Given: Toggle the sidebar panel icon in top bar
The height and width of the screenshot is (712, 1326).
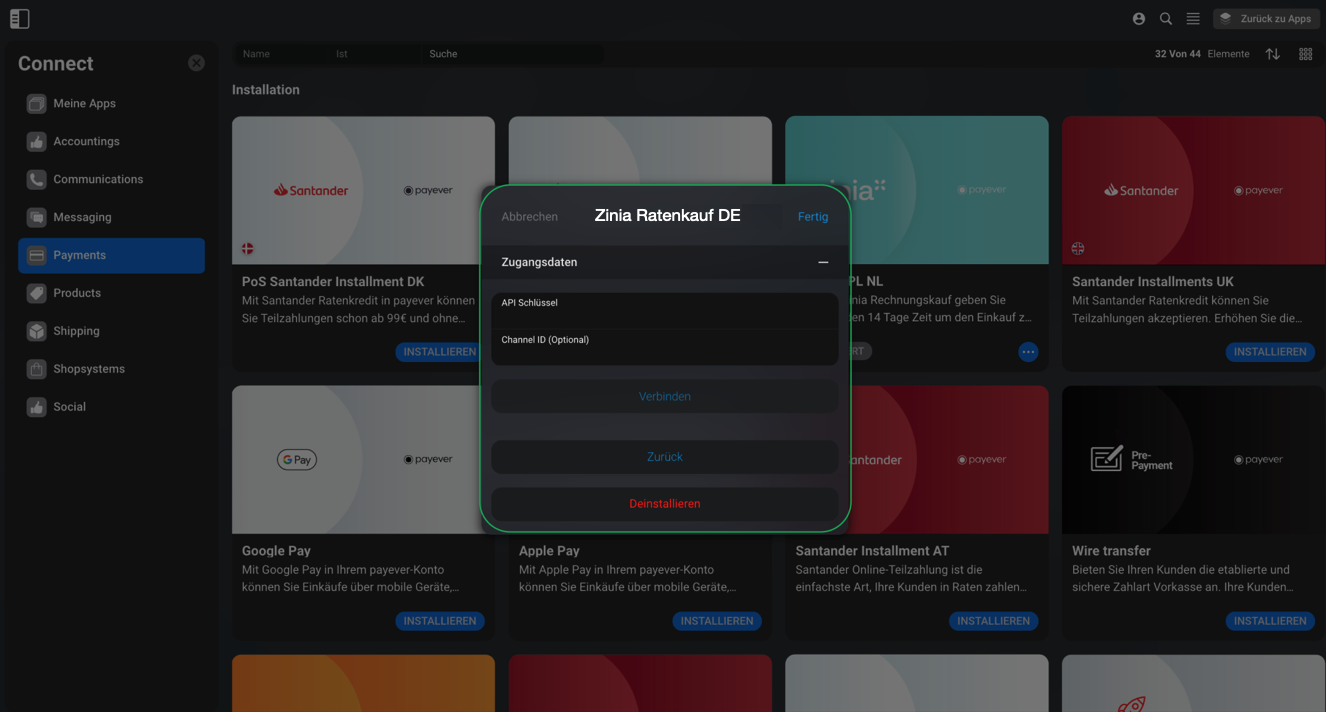Looking at the screenshot, I should pos(19,19).
